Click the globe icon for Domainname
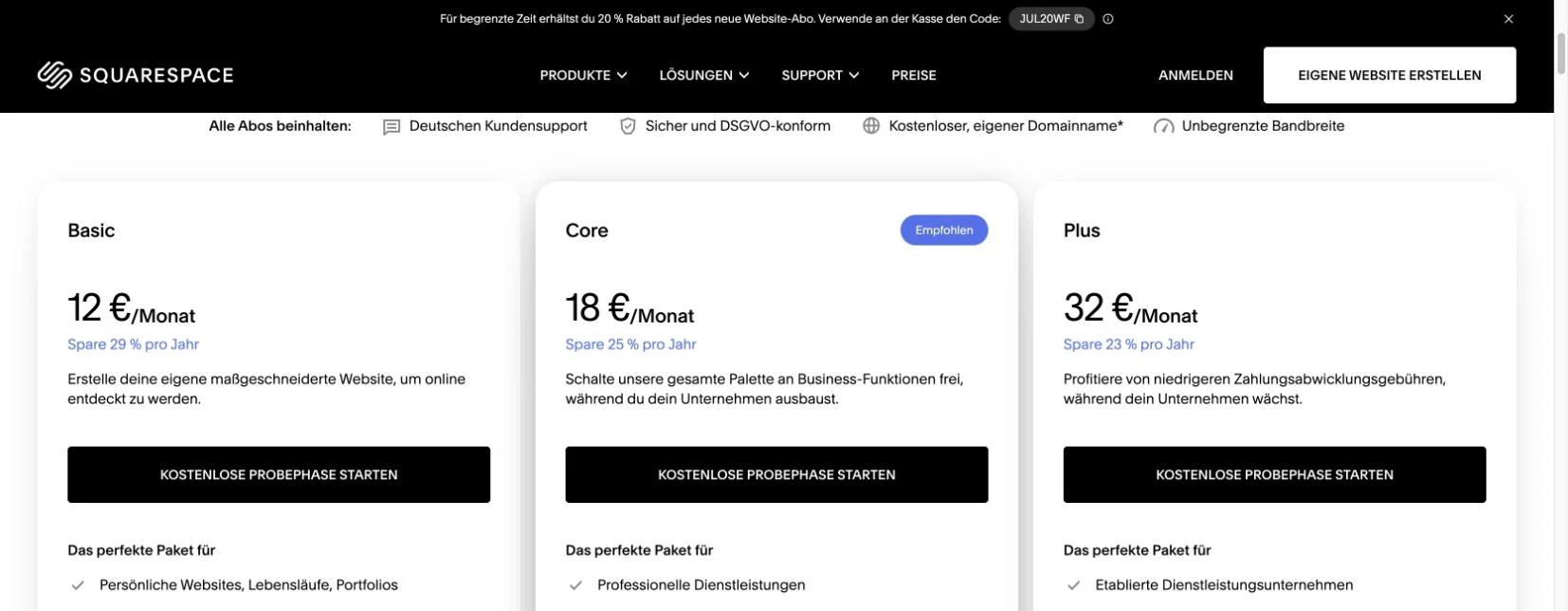Screen dimensions: 1568x611 (871, 126)
